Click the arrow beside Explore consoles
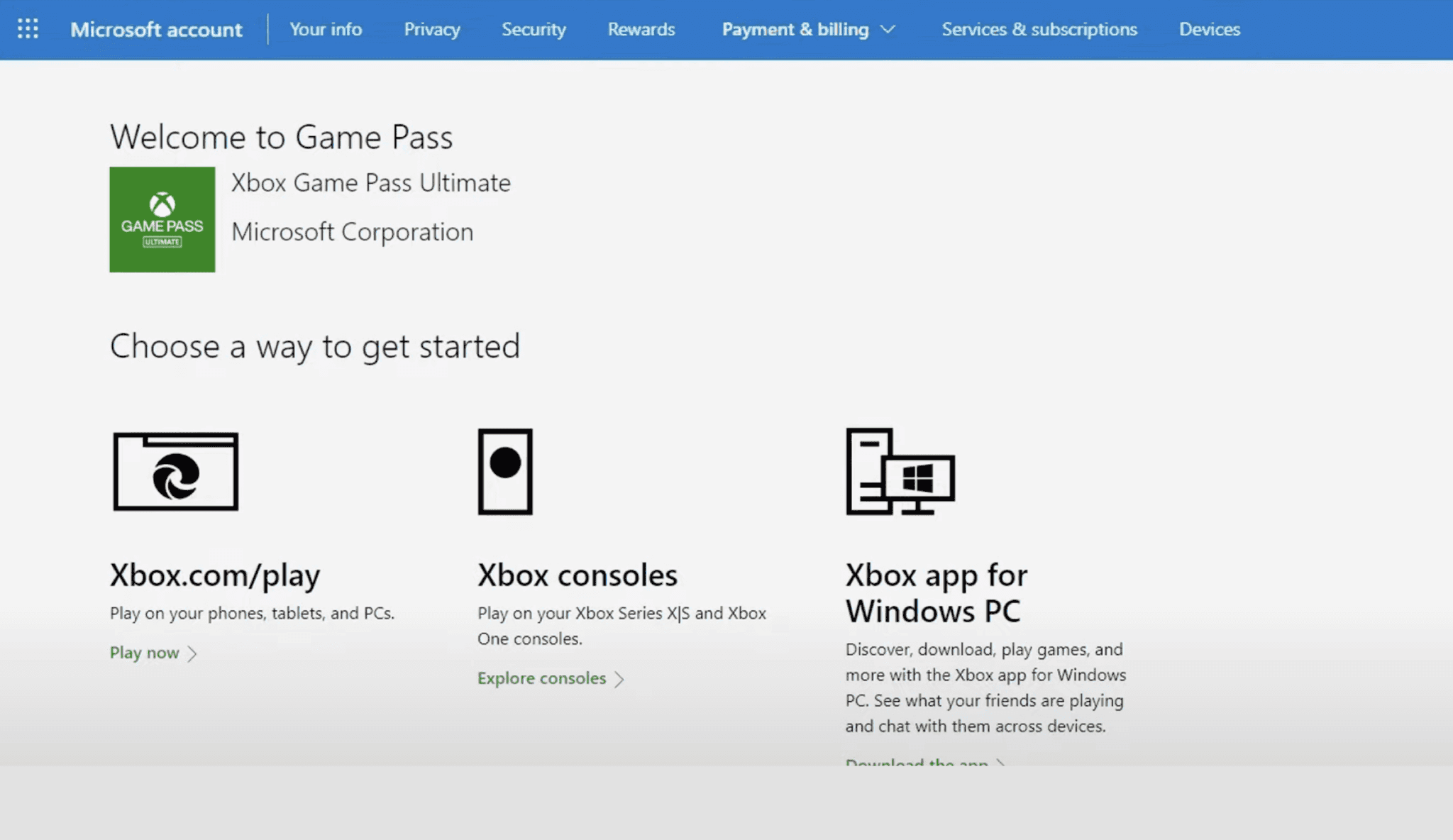The width and height of the screenshot is (1453, 840). click(x=619, y=679)
